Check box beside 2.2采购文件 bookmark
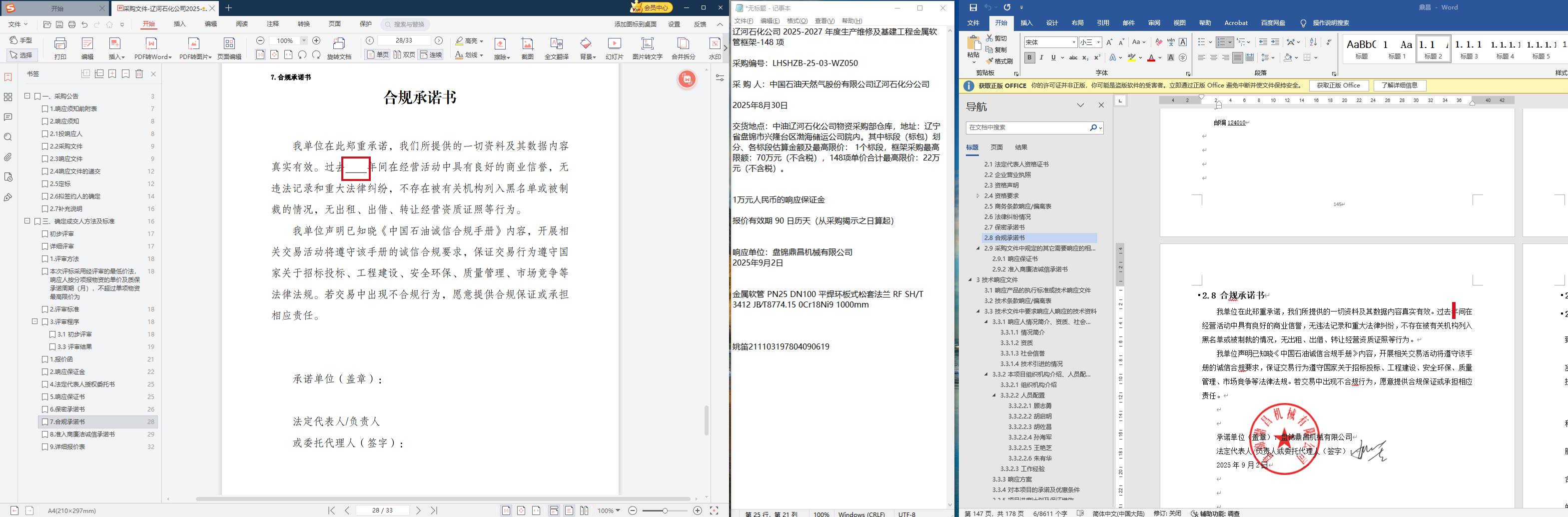Viewport: 1568px width, 517px height. tap(45, 146)
